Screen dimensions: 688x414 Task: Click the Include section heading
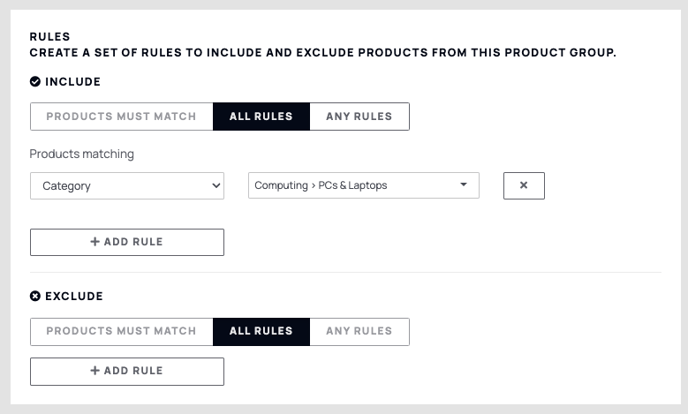point(73,82)
